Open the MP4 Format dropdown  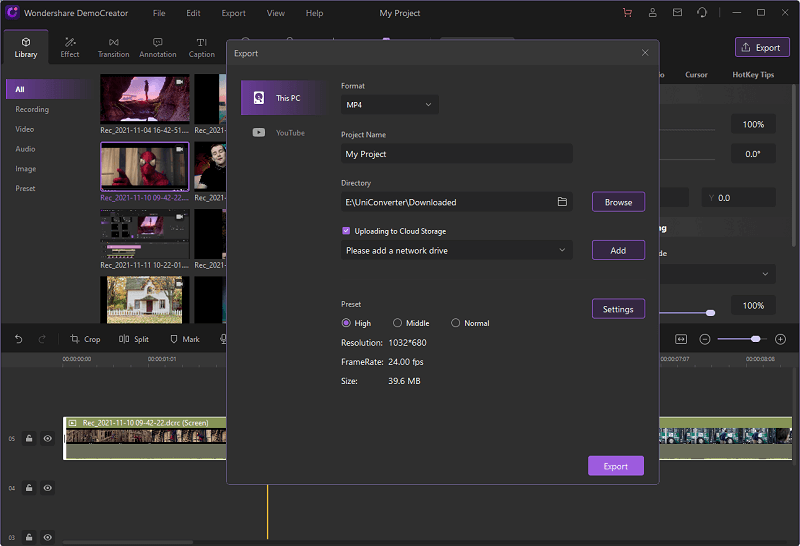click(x=389, y=105)
